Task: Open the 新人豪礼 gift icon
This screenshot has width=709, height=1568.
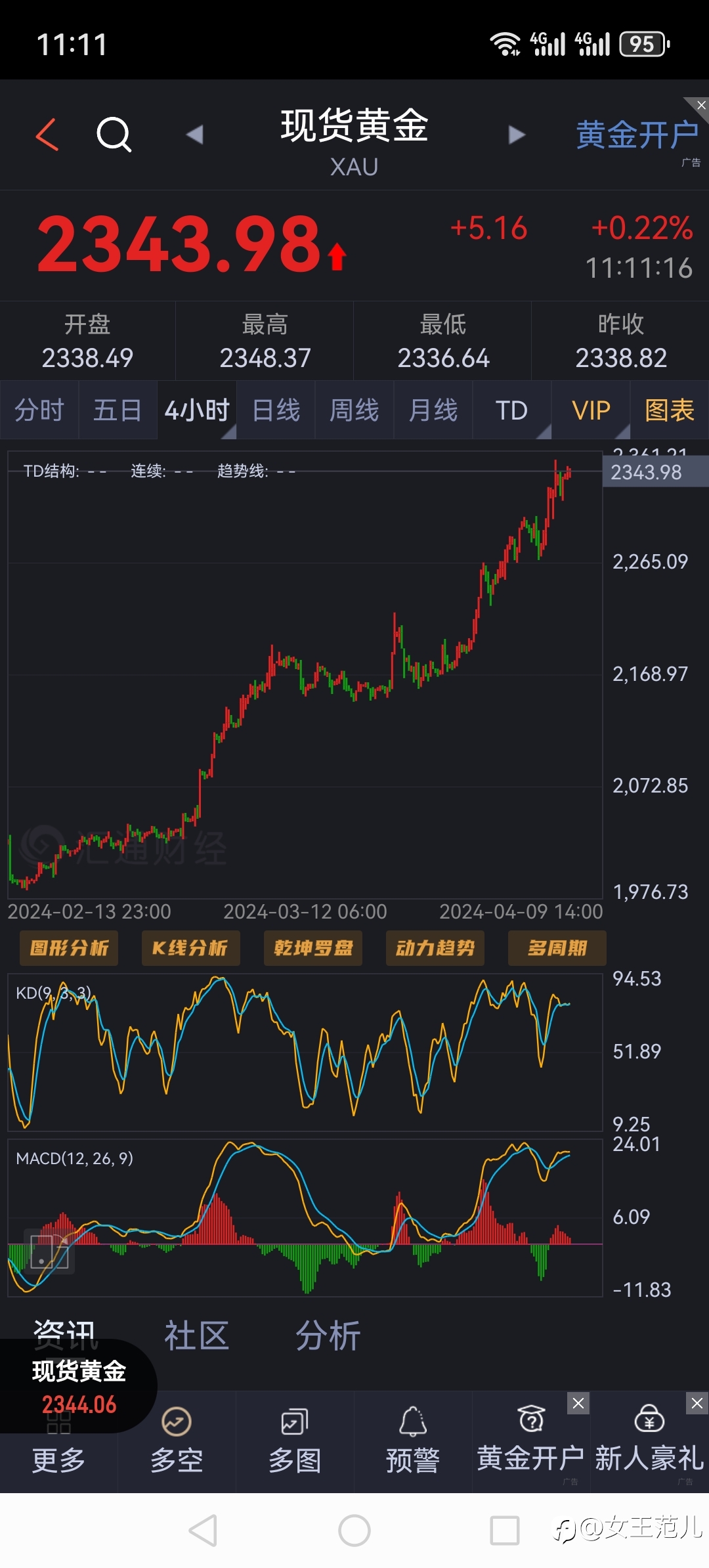Action: tap(649, 1442)
